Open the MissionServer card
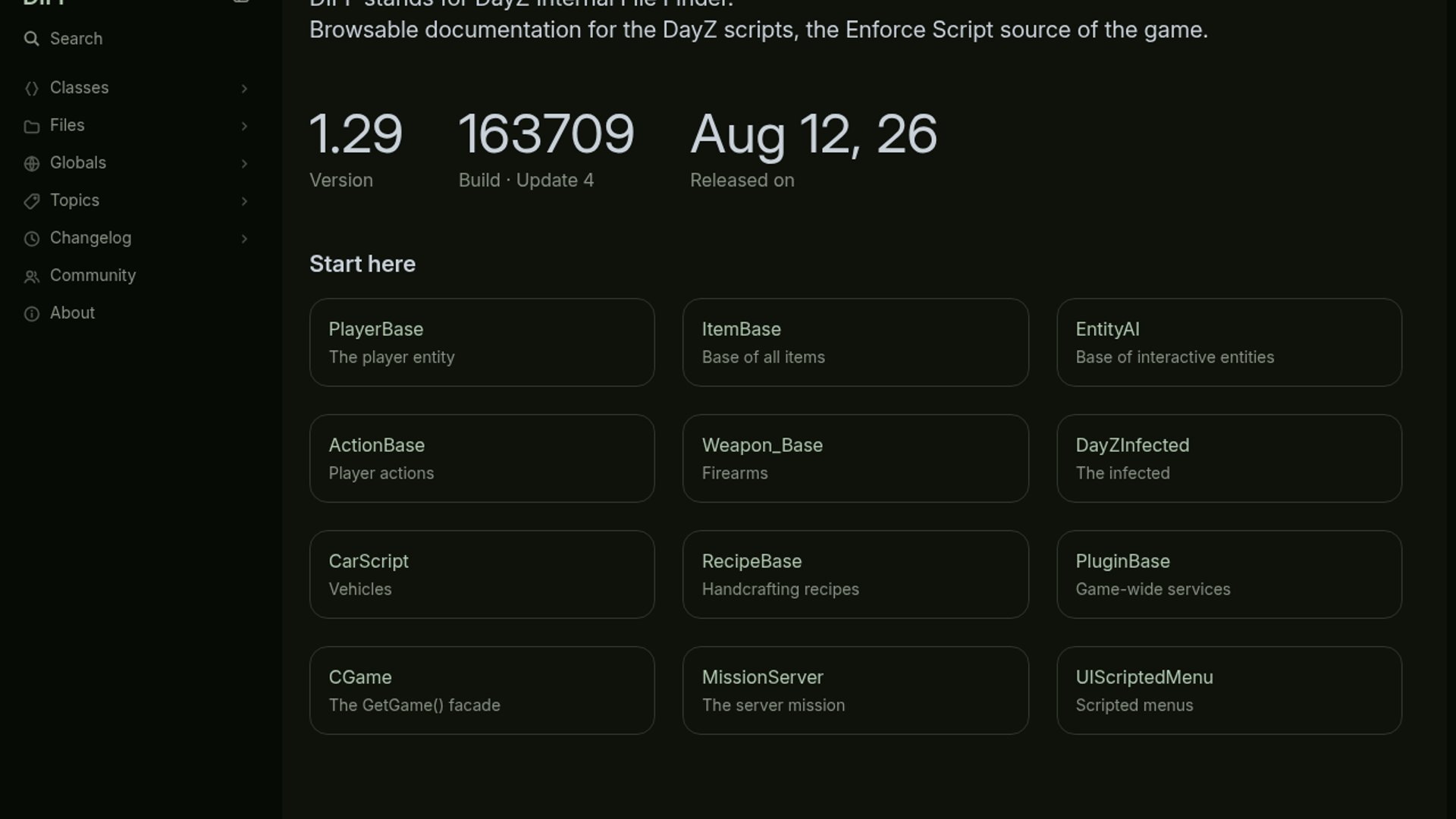 tap(855, 690)
